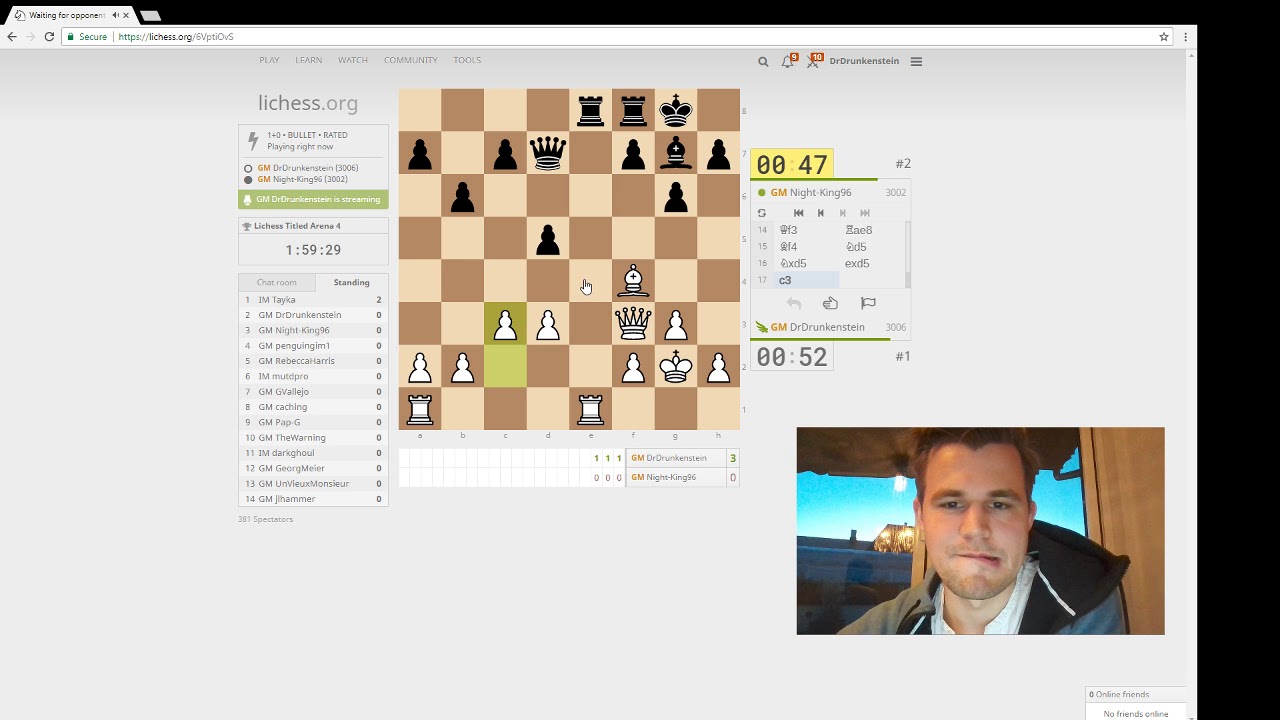Viewport: 1280px width, 720px height.
Task: Open the hamburger menu icon
Action: pyautogui.click(x=916, y=61)
